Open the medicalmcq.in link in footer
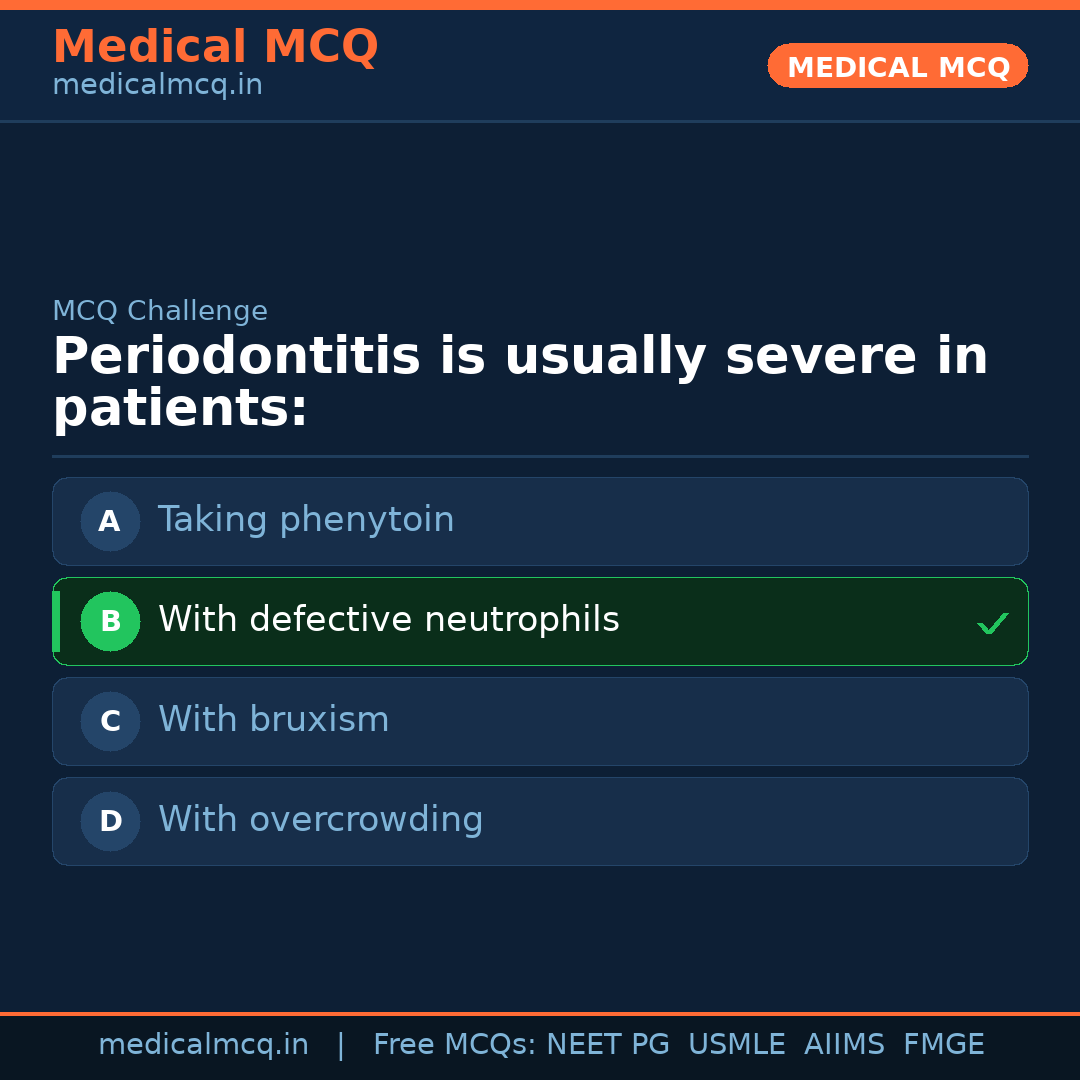This screenshot has width=1080, height=1080. click(203, 1045)
